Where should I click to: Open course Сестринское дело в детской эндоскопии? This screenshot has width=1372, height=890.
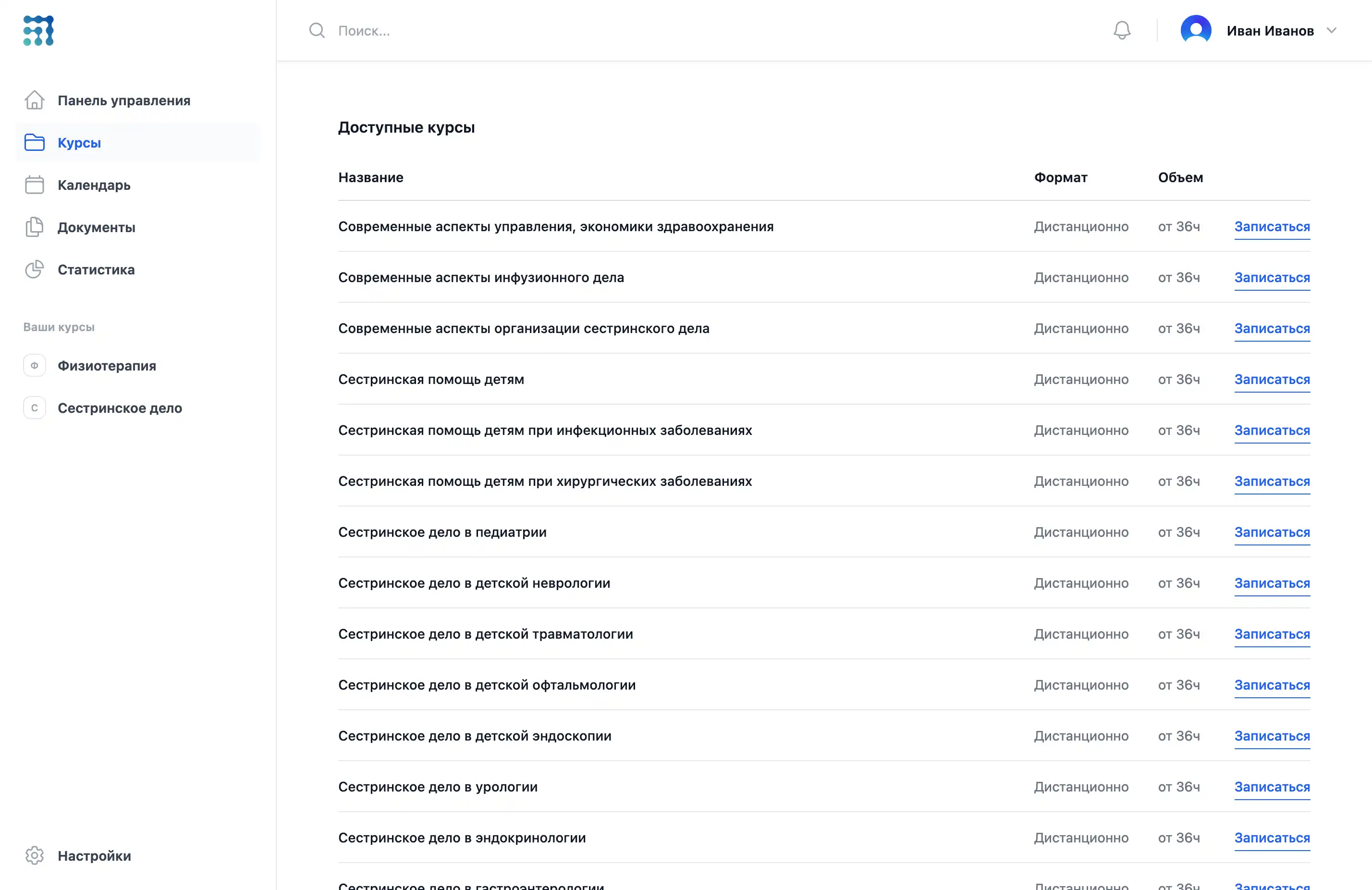coord(475,736)
